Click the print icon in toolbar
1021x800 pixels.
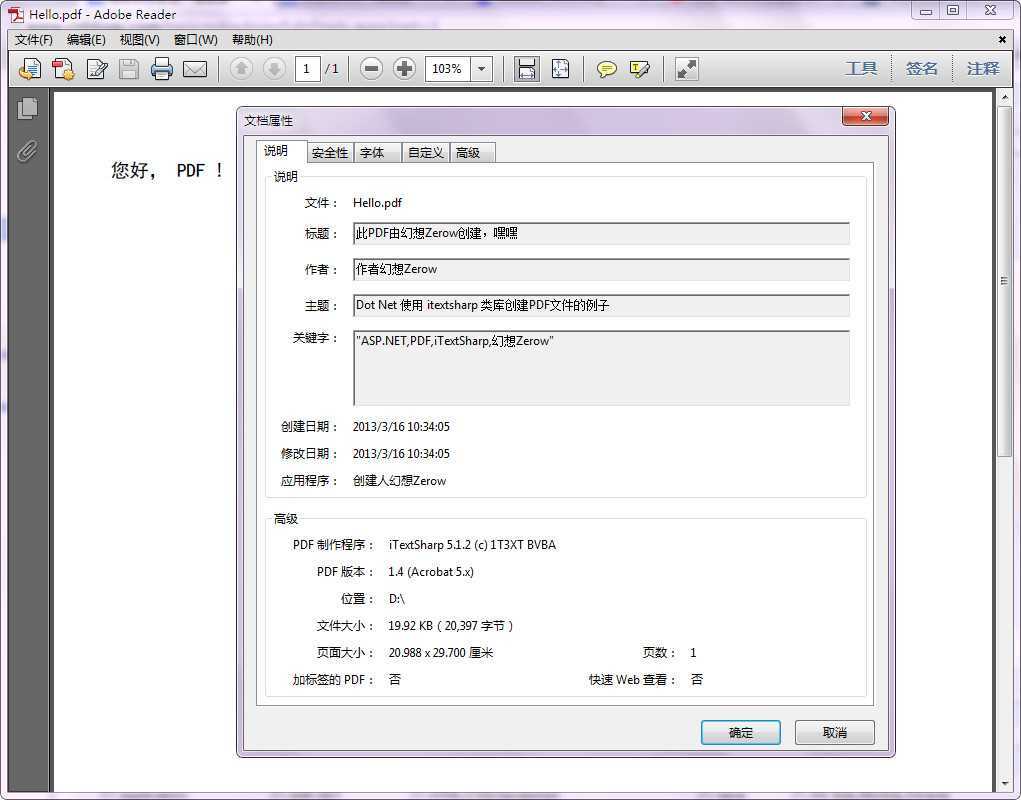161,68
